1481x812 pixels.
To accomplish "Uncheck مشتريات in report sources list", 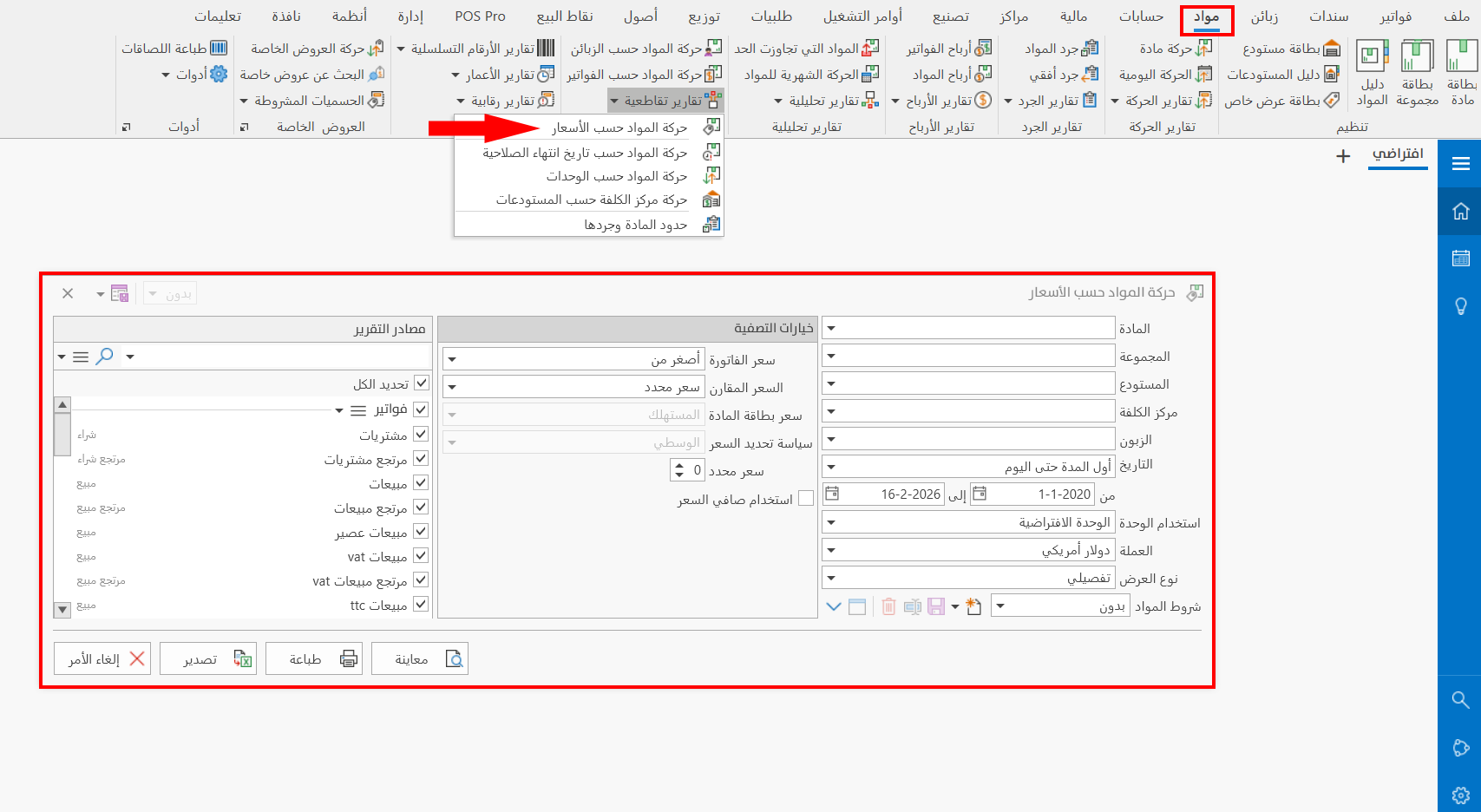I will click(x=421, y=434).
